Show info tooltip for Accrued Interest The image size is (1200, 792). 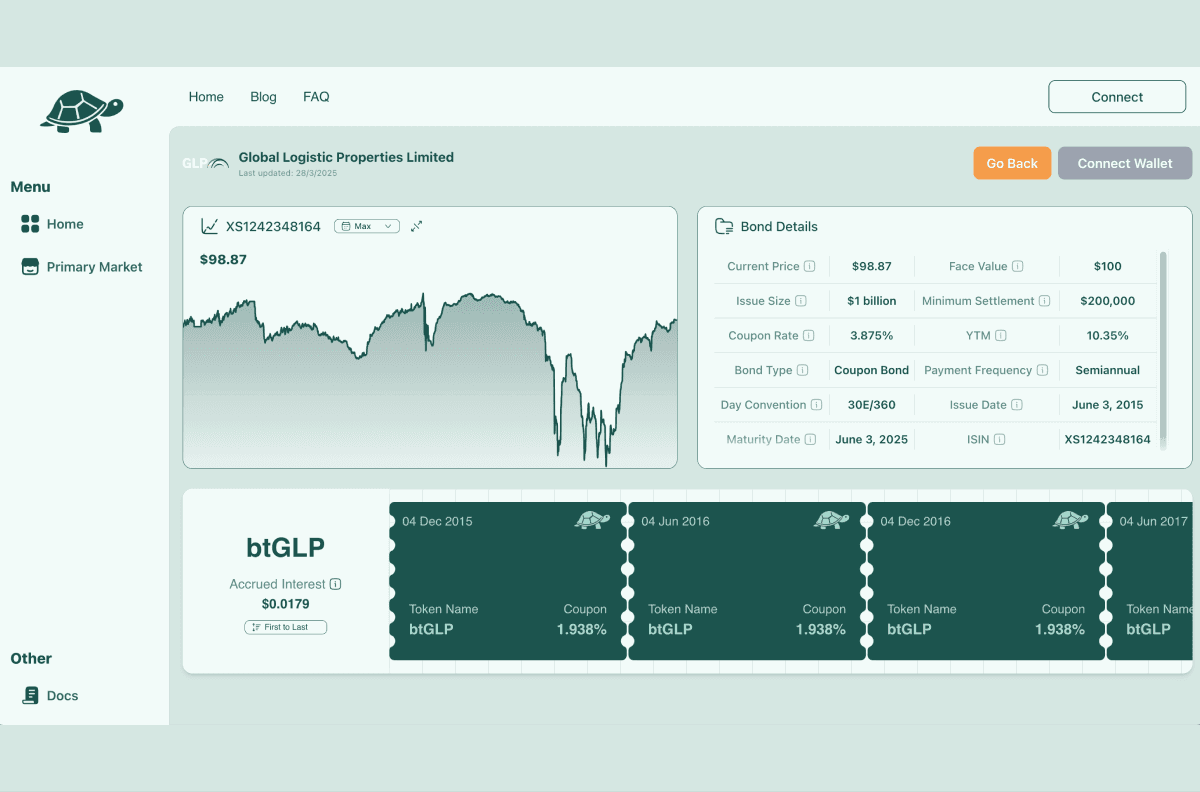tap(336, 584)
